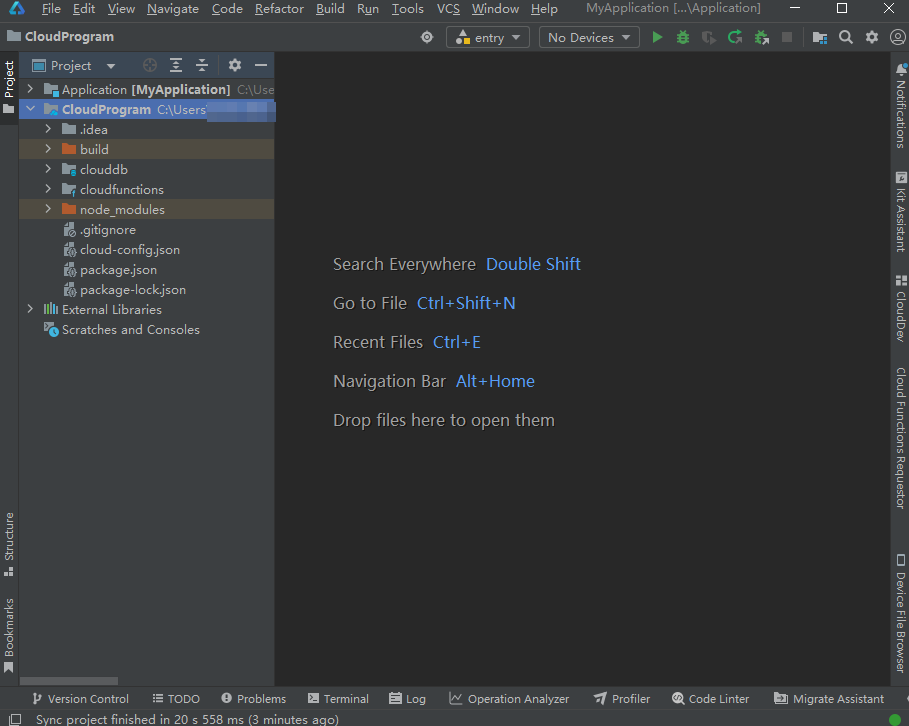
Task: Start debugging with the green bug icon
Action: [683, 37]
